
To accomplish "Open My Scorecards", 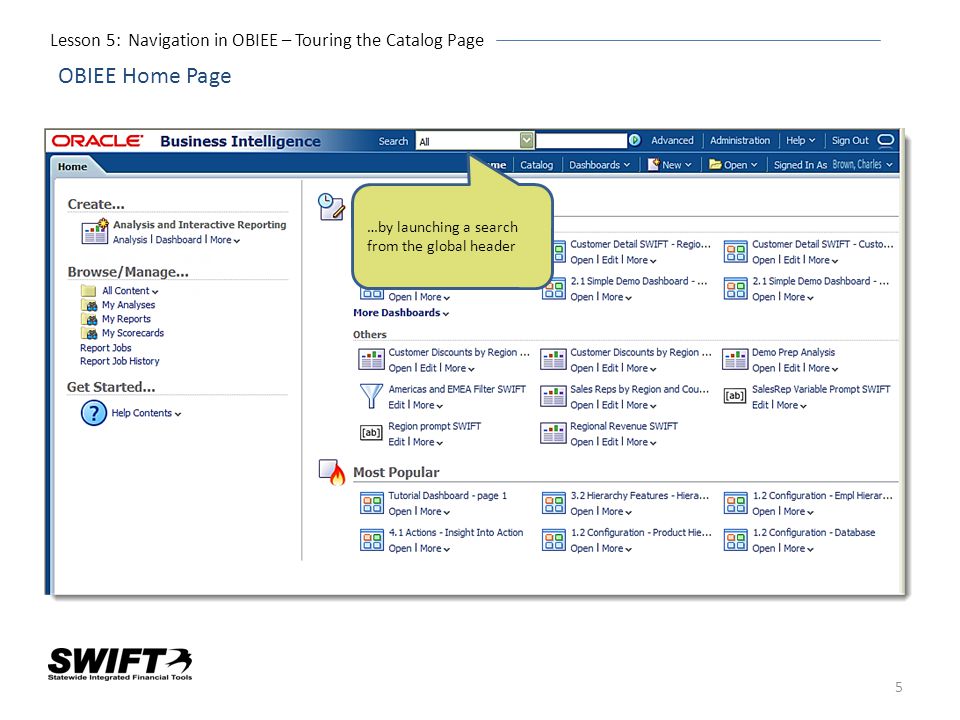I will click(x=133, y=333).
